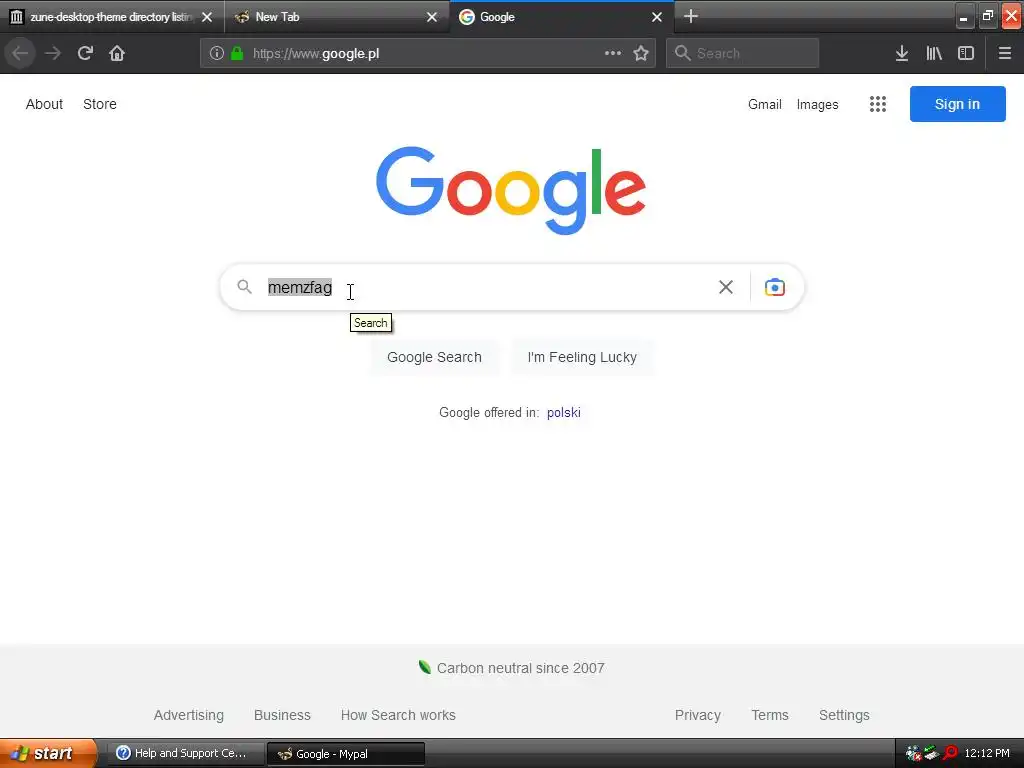Image resolution: width=1024 pixels, height=768 pixels.
Task: Go back with the browser back arrow
Action: [20, 54]
